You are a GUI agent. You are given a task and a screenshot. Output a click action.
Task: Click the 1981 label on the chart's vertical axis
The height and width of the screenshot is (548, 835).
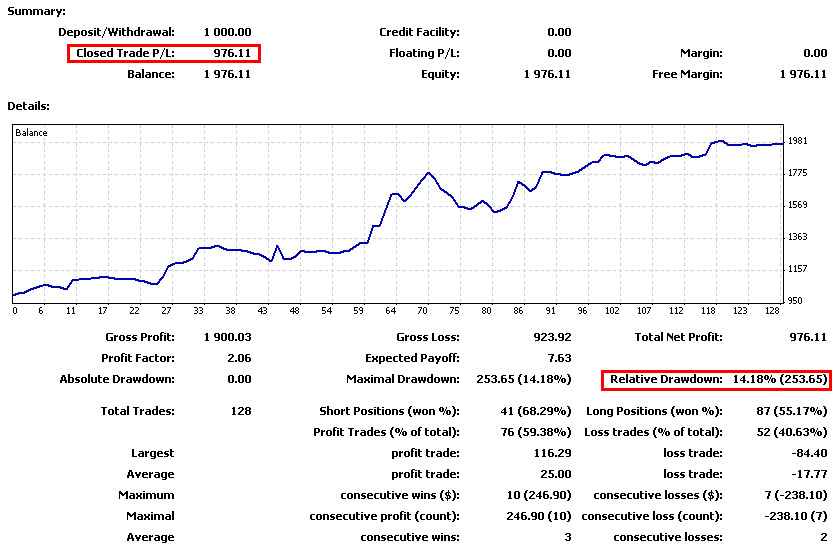797,141
